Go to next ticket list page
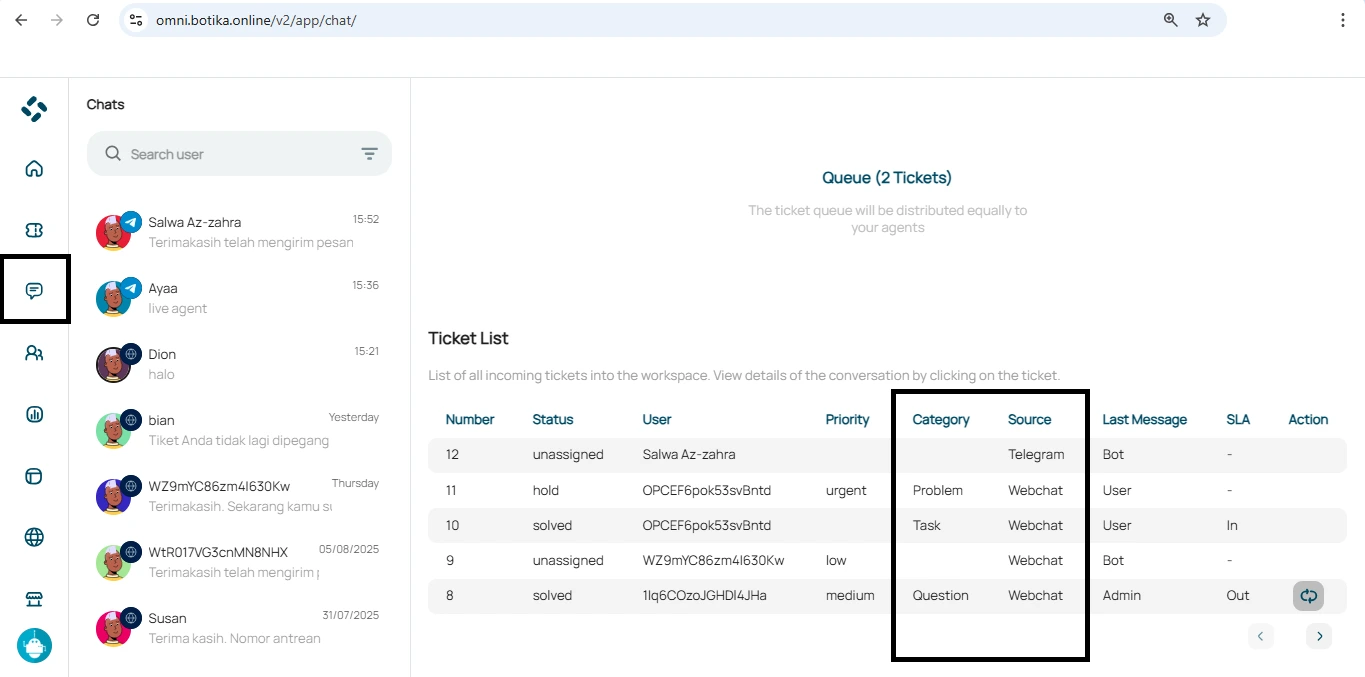1365x677 pixels. coord(1319,636)
